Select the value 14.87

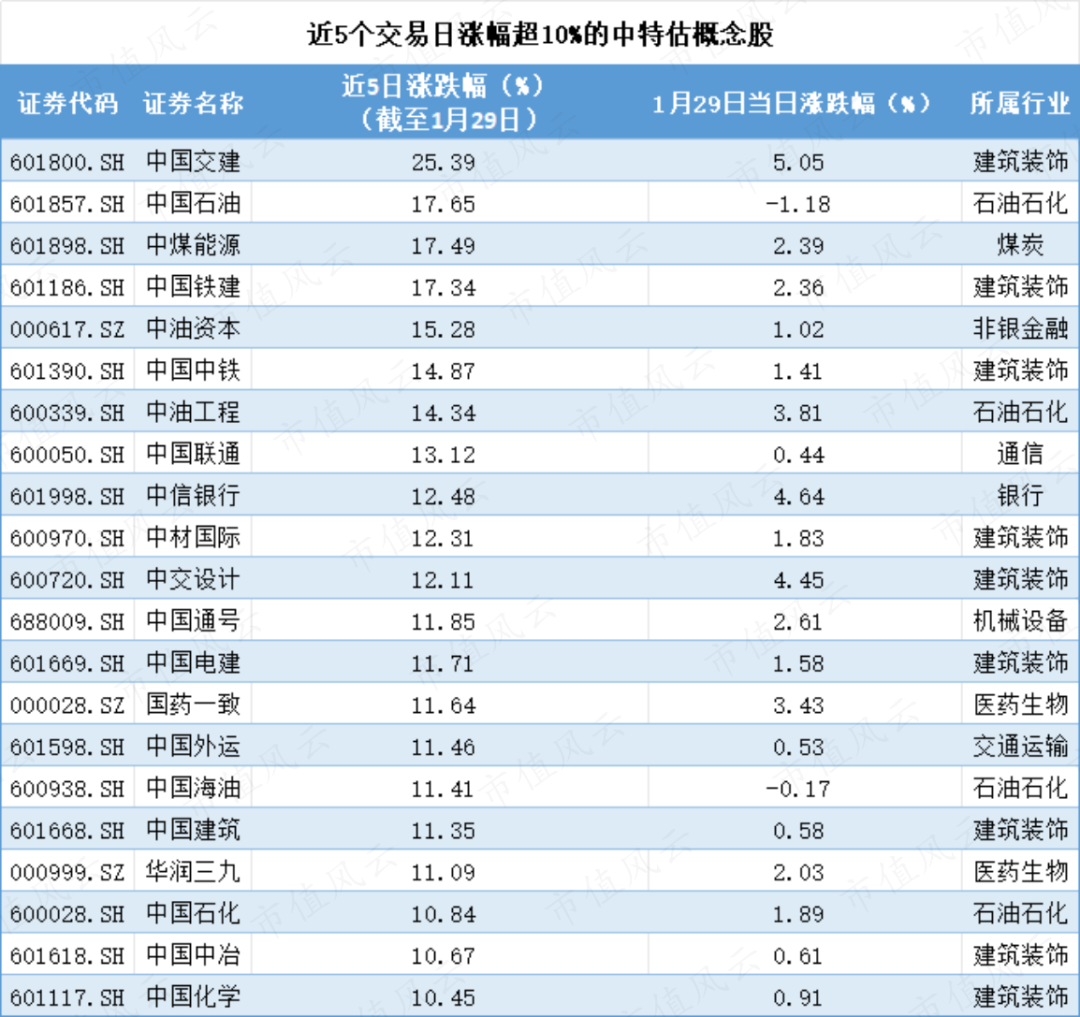coord(443,371)
